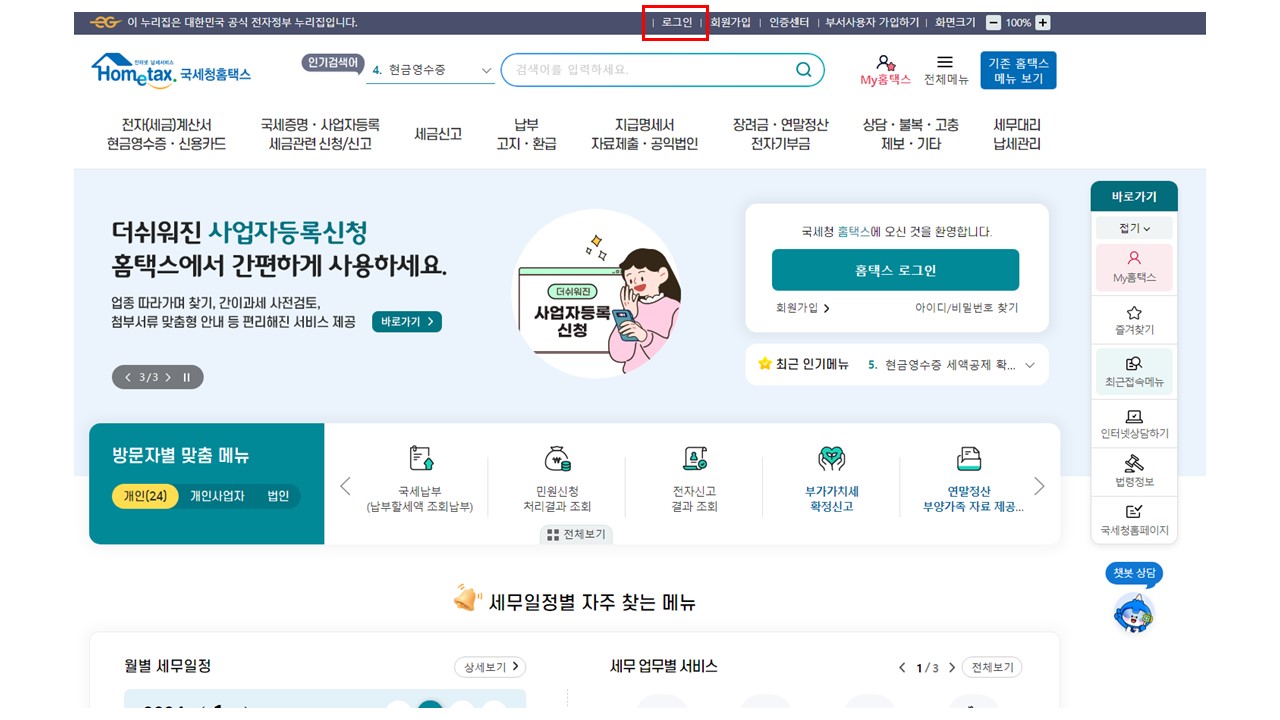Open 부가가치세 확정신고 icon
This screenshot has height=720, width=1280.
[x=831, y=478]
